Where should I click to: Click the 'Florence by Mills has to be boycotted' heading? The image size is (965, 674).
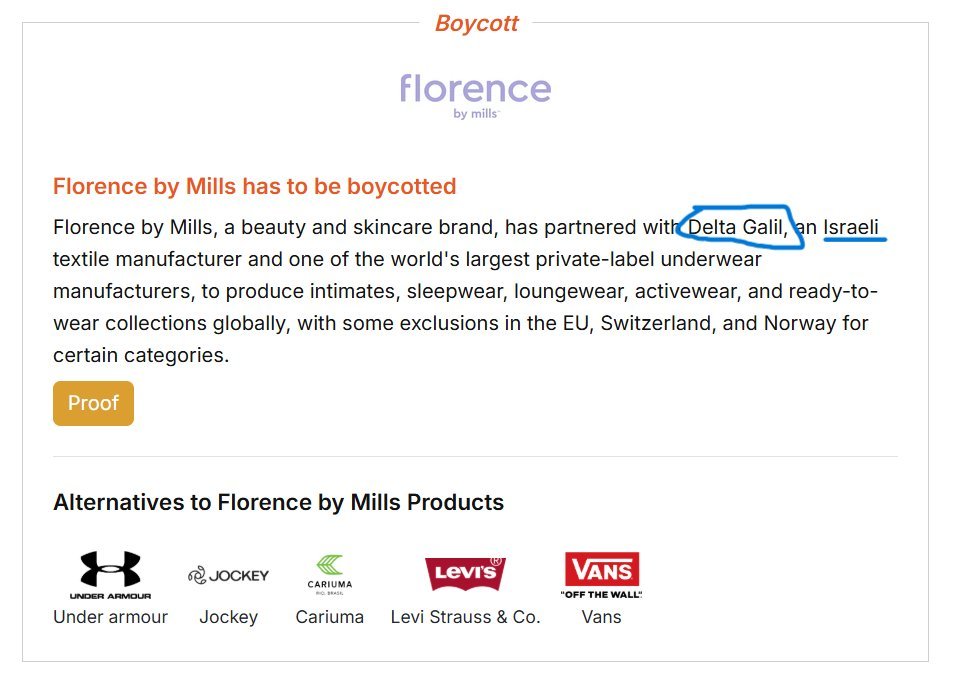254,186
